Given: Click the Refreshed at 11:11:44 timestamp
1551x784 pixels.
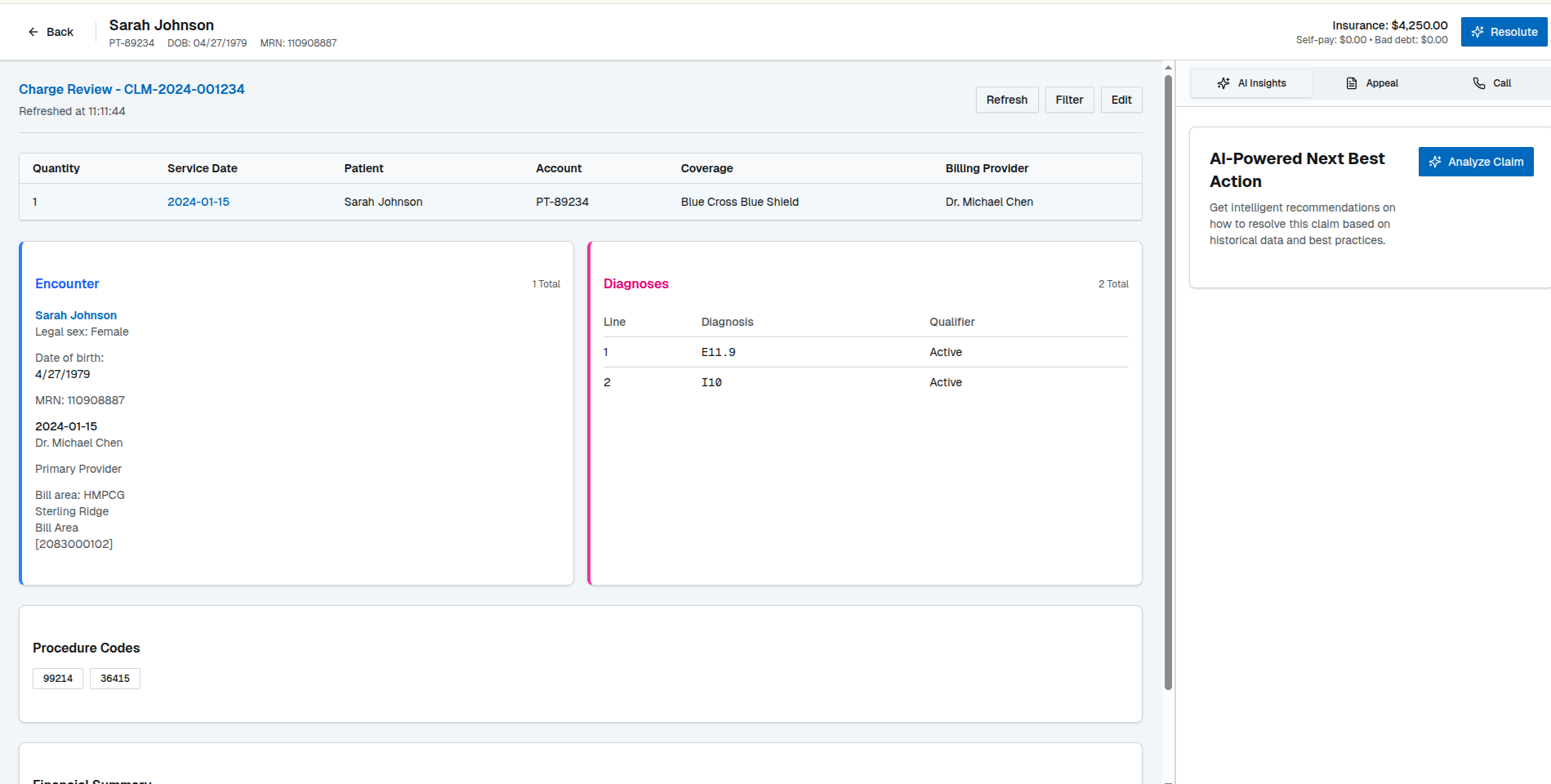Looking at the screenshot, I should point(72,111).
